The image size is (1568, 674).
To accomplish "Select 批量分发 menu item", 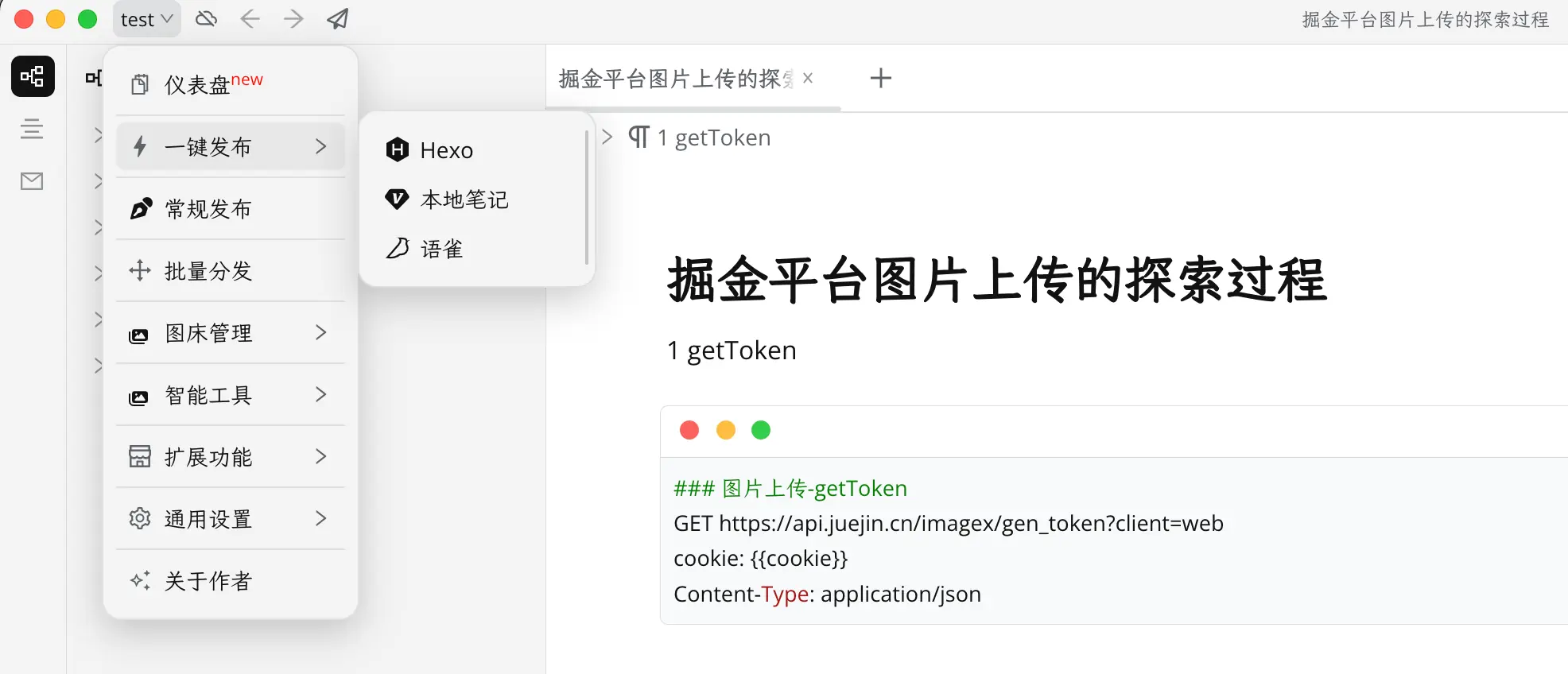I will pyautogui.click(x=231, y=270).
